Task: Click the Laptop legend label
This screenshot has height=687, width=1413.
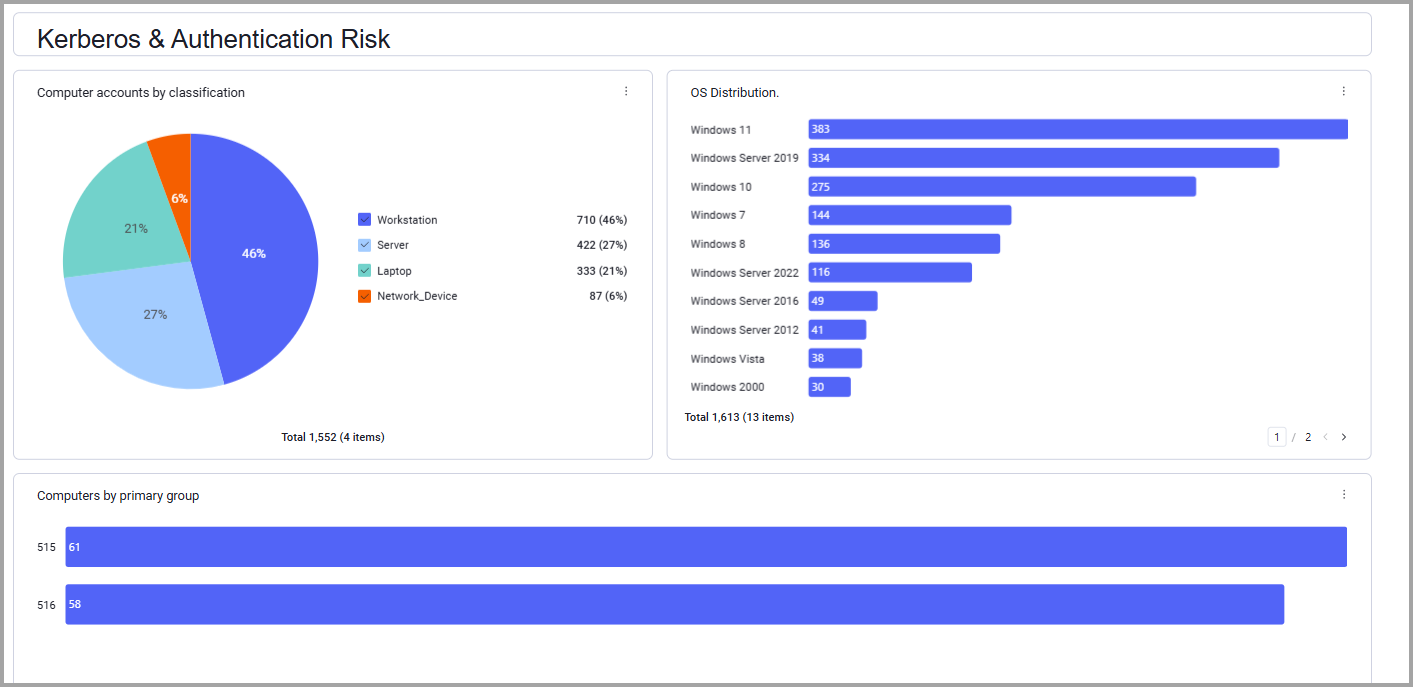Action: [394, 271]
